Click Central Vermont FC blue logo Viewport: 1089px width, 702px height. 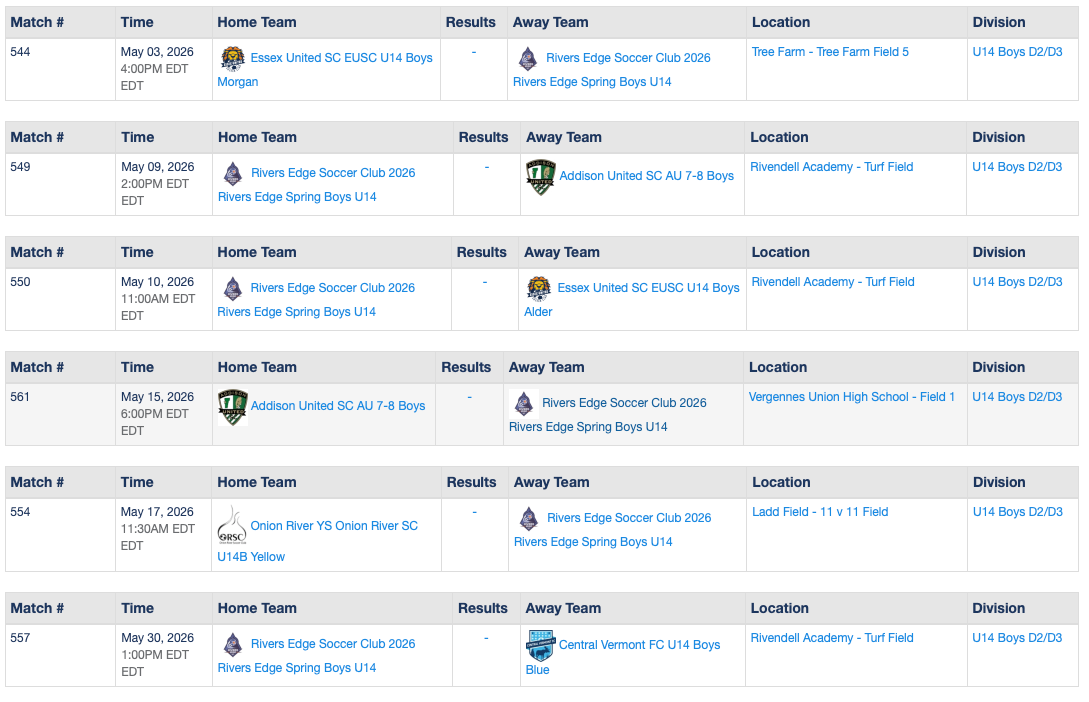(x=540, y=645)
